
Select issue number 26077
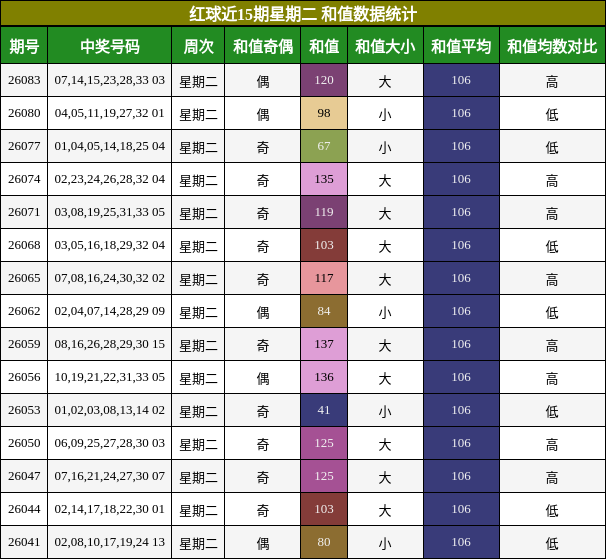pos(24,146)
